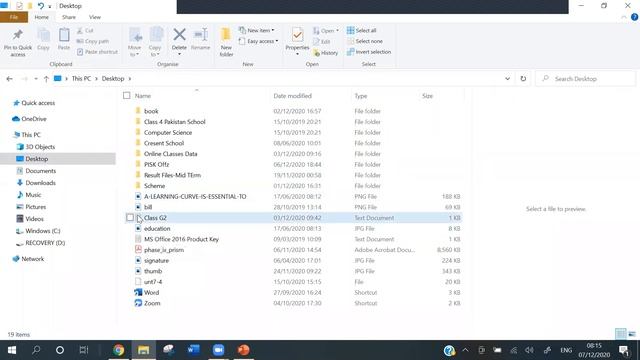Select Network in navigation pane
The height and width of the screenshot is (360, 640).
click(x=28, y=259)
